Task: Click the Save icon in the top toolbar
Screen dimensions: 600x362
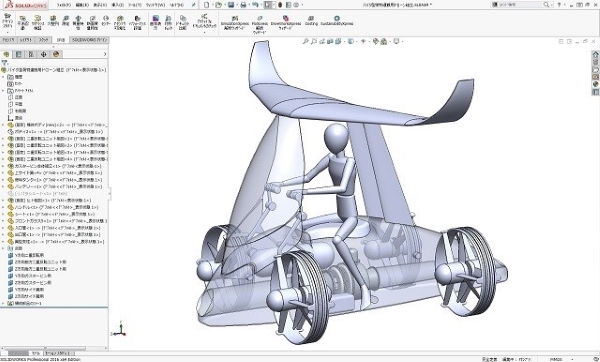Action: [x=231, y=5]
